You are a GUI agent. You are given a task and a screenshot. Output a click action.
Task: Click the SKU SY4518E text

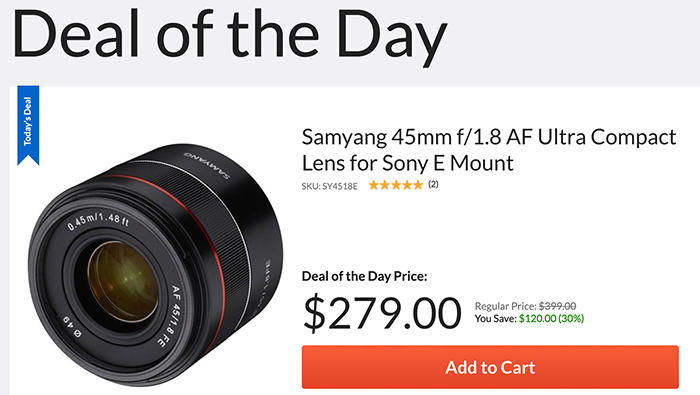tap(329, 186)
